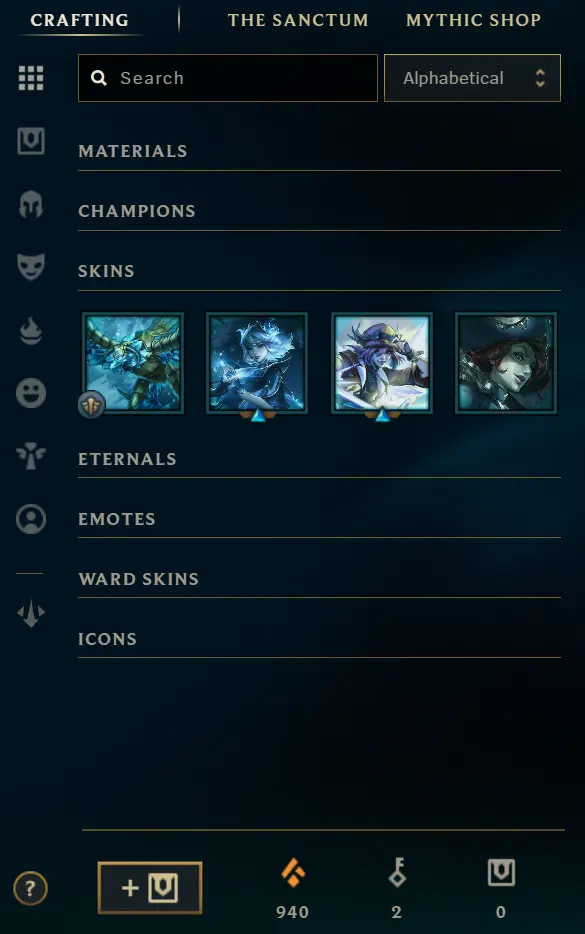The width and height of the screenshot is (585, 934).
Task: Filter by summoner icons profile symbol
Action: coord(31,519)
